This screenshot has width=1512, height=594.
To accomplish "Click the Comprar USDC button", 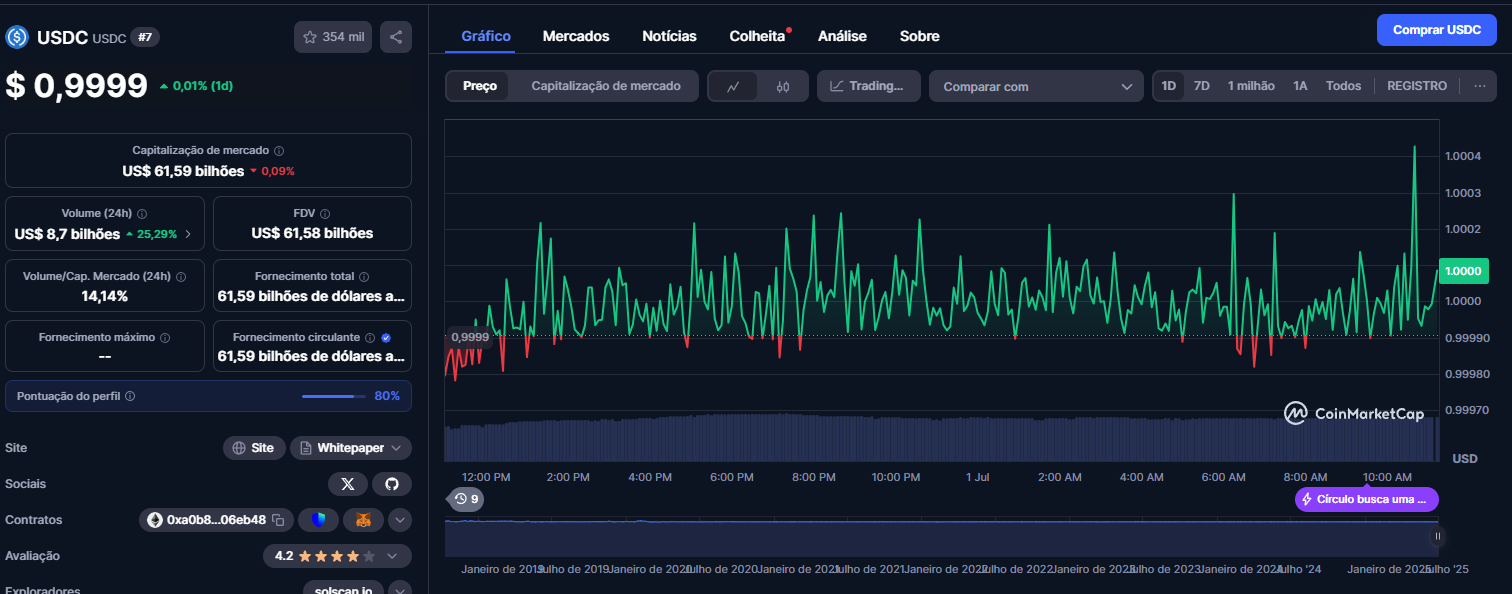I will coord(1437,30).
